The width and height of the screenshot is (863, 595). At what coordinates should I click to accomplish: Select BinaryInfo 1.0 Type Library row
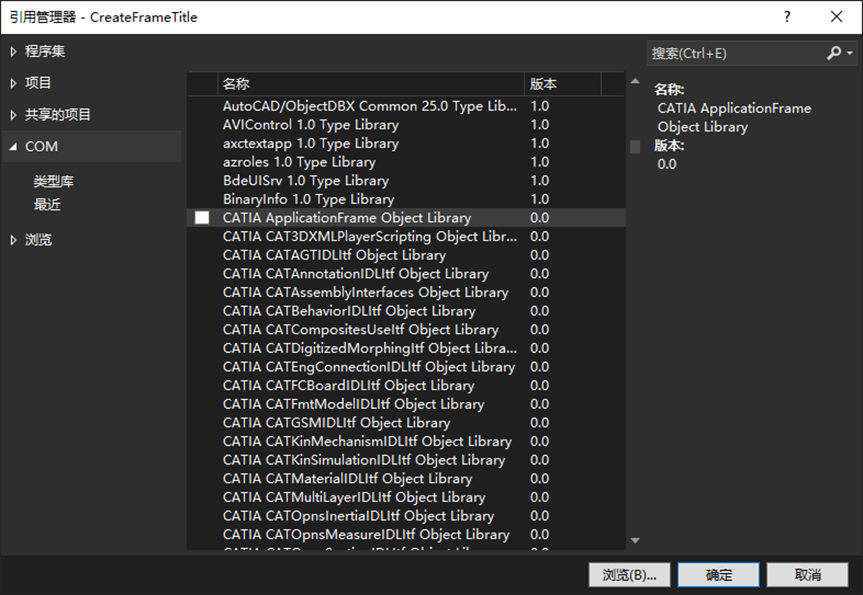coord(406,199)
